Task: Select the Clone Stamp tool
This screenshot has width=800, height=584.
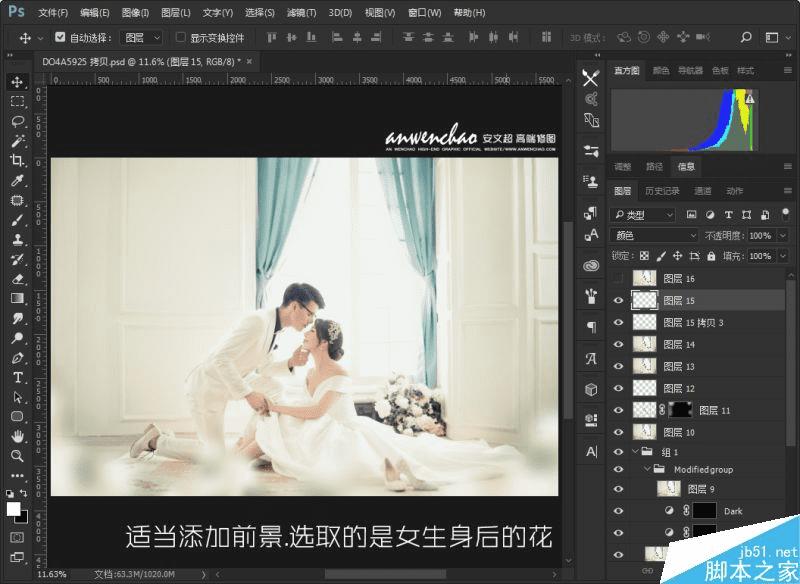Action: [x=17, y=239]
